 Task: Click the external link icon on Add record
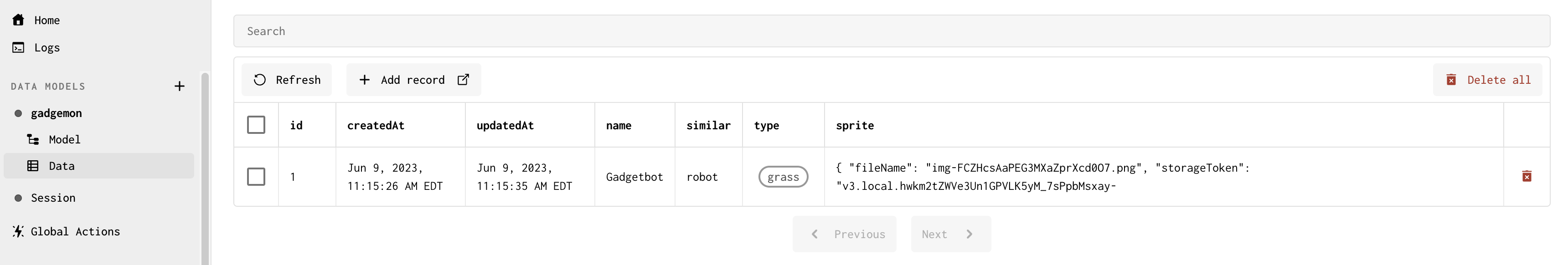(463, 80)
